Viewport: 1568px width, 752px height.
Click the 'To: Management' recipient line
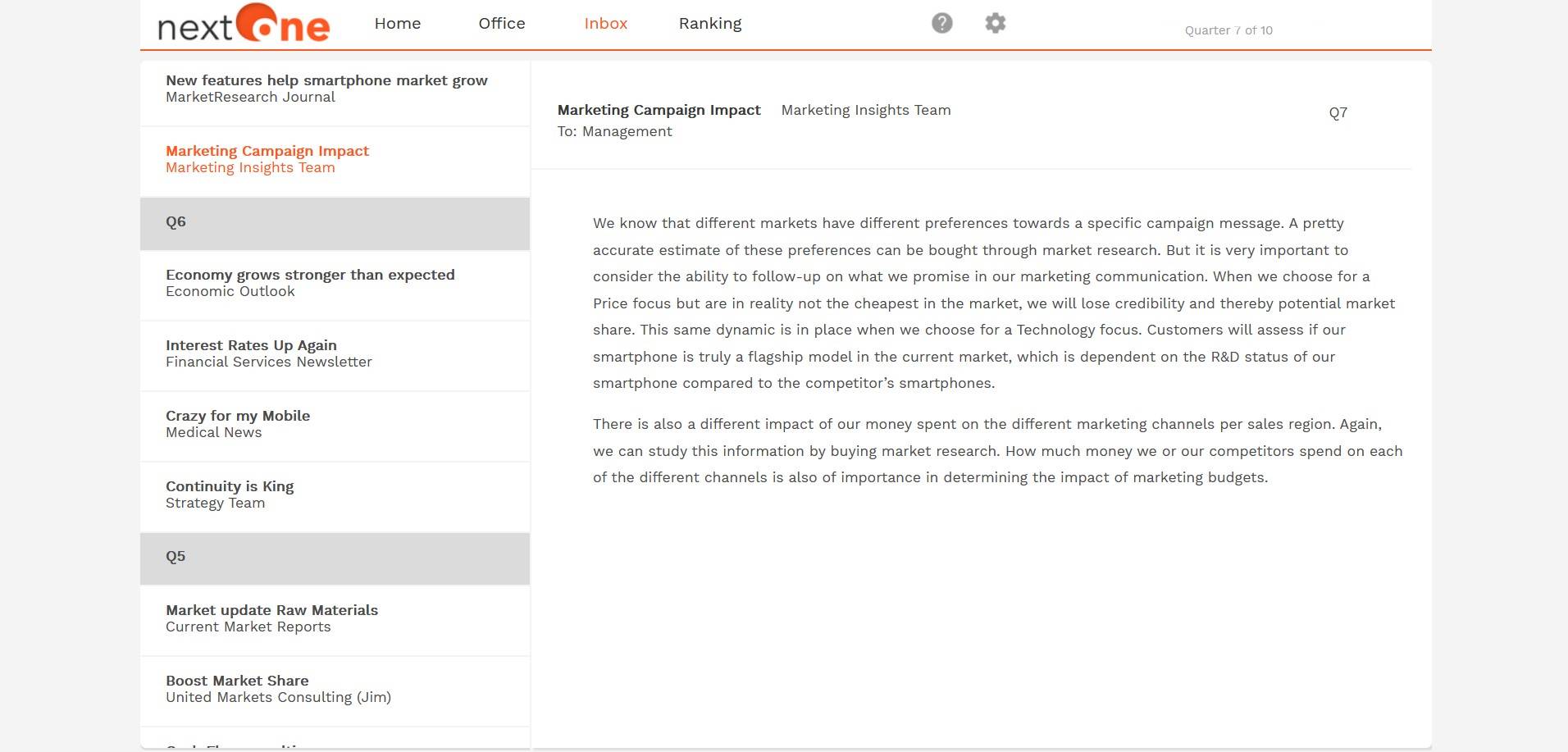point(614,131)
